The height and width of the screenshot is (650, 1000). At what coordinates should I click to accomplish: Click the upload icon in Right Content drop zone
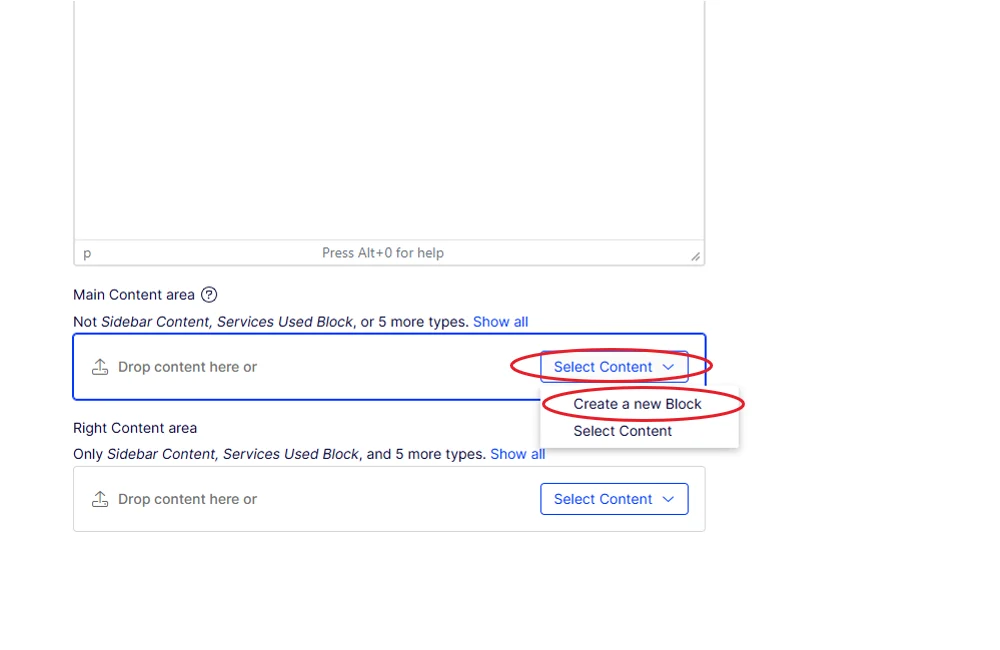tap(100, 499)
